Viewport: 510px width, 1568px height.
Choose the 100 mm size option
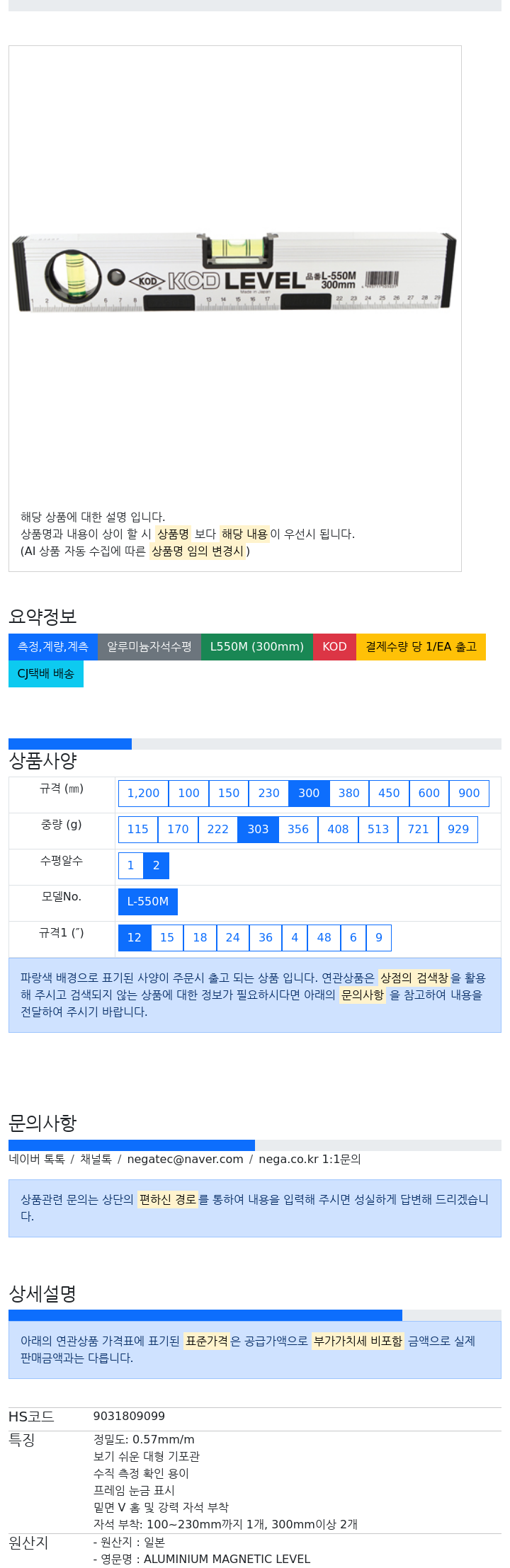[188, 793]
